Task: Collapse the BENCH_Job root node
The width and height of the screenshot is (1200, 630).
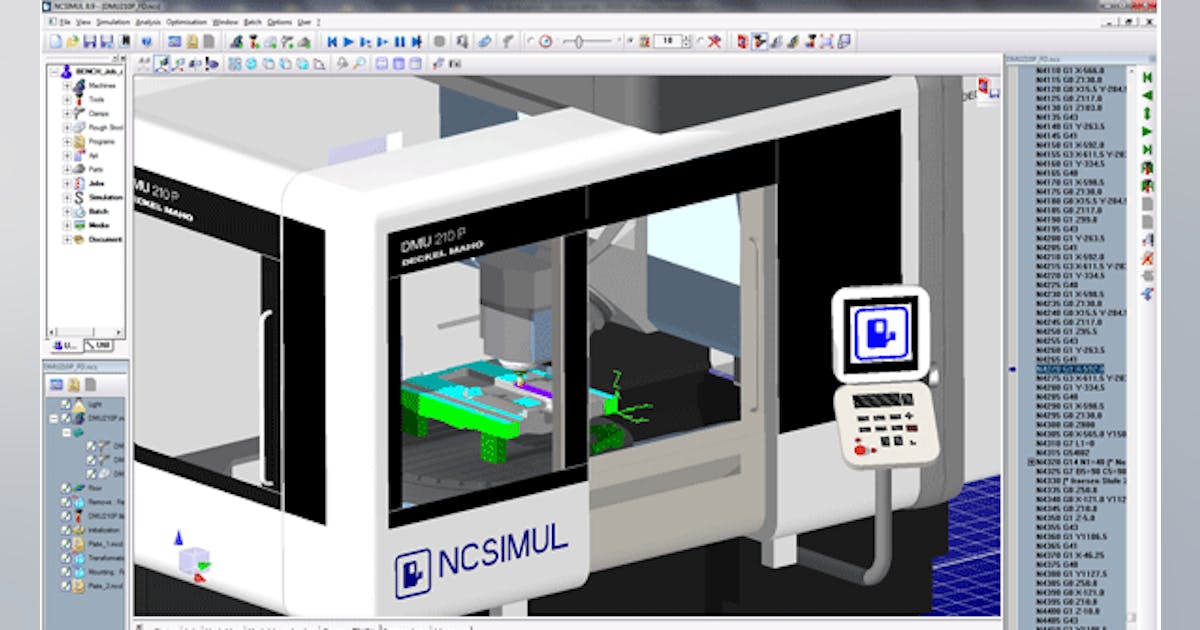Action: tap(54, 72)
